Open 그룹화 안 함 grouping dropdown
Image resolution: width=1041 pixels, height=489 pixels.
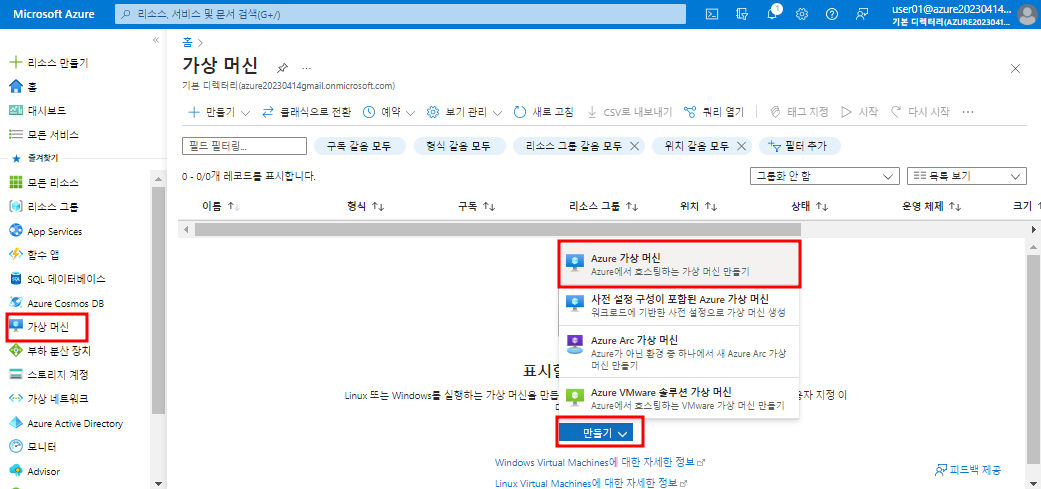824,176
